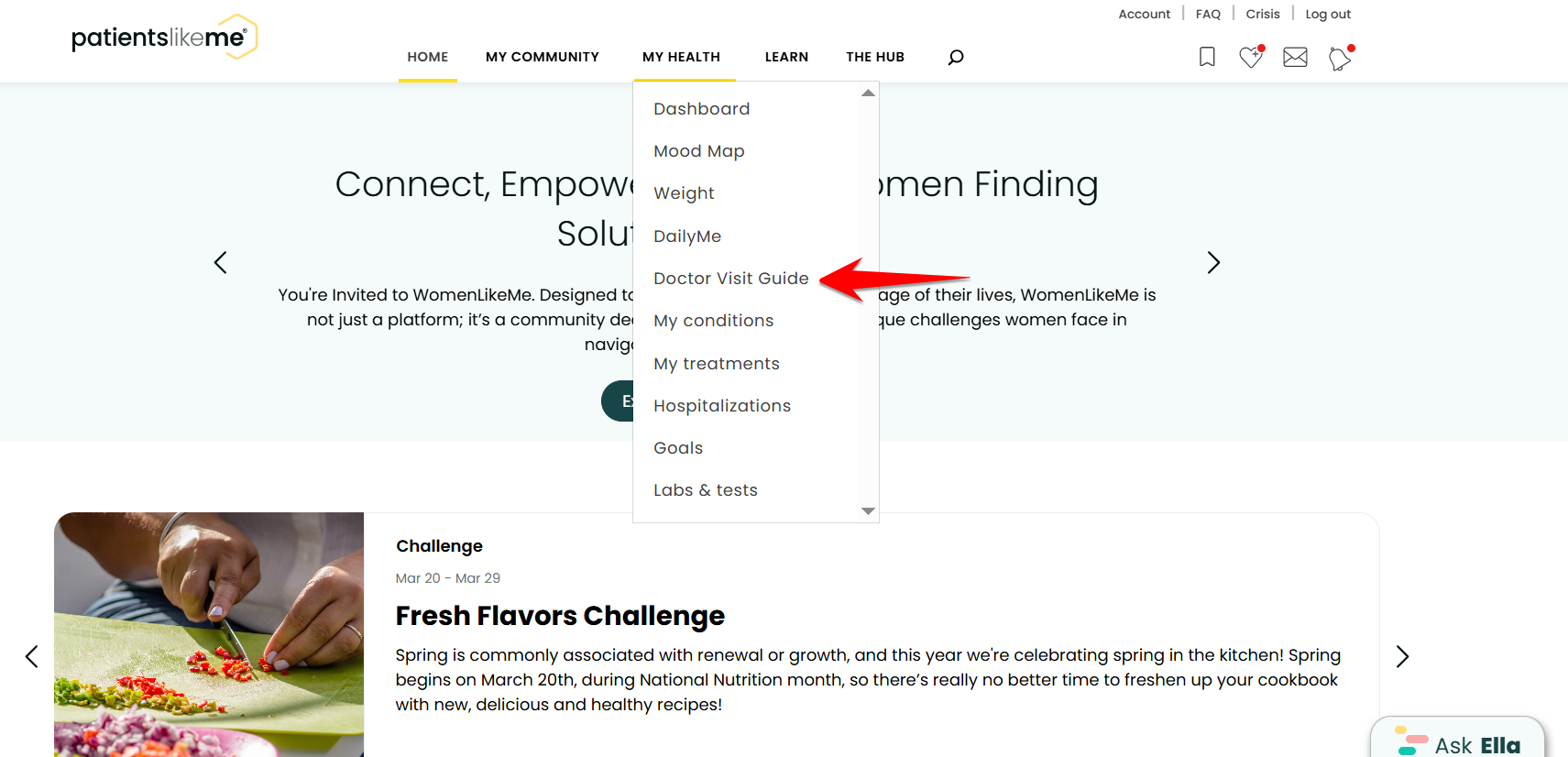Open the Ask Ella chat button

point(1457,738)
